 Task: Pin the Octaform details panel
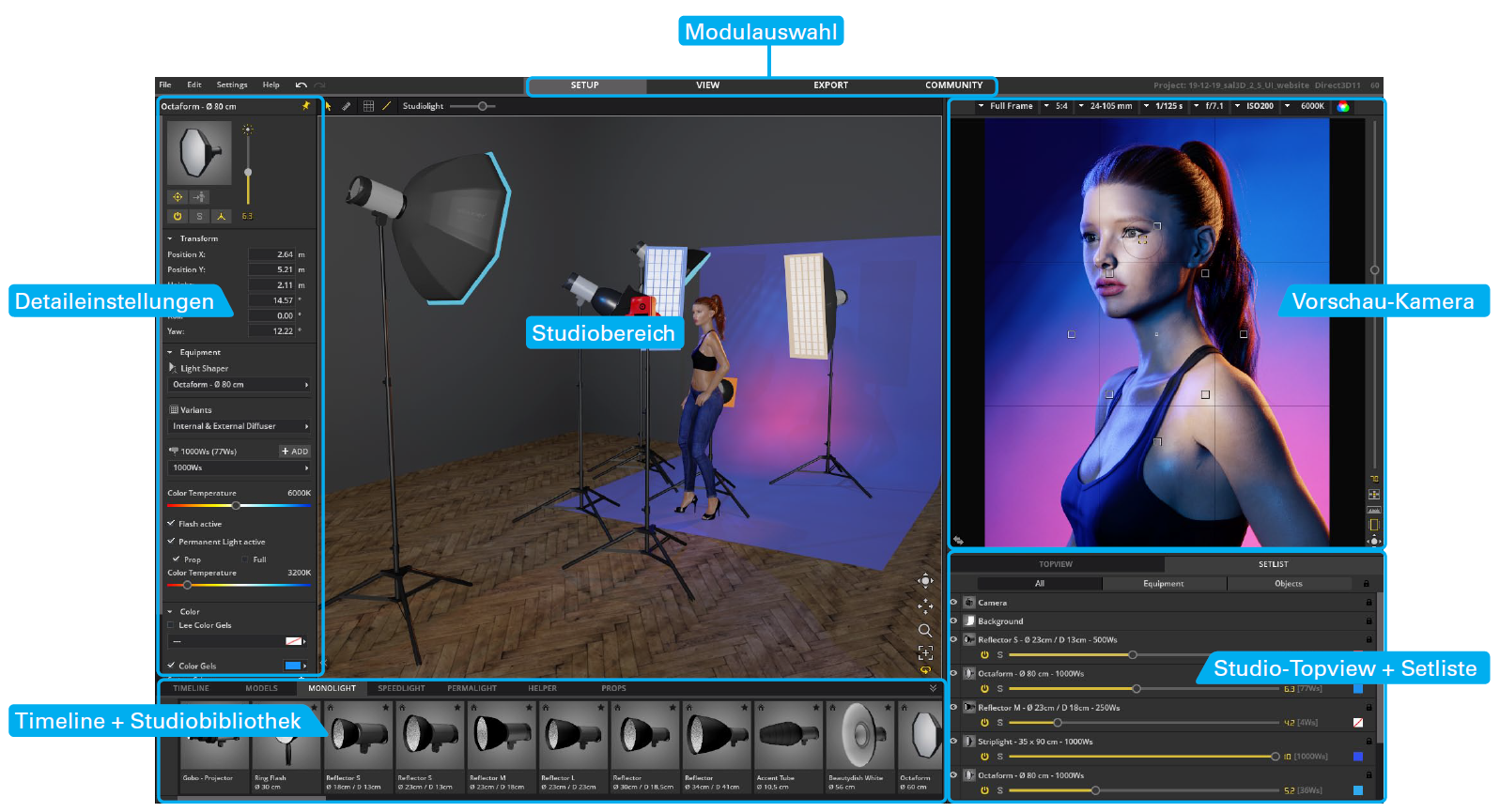(x=305, y=106)
